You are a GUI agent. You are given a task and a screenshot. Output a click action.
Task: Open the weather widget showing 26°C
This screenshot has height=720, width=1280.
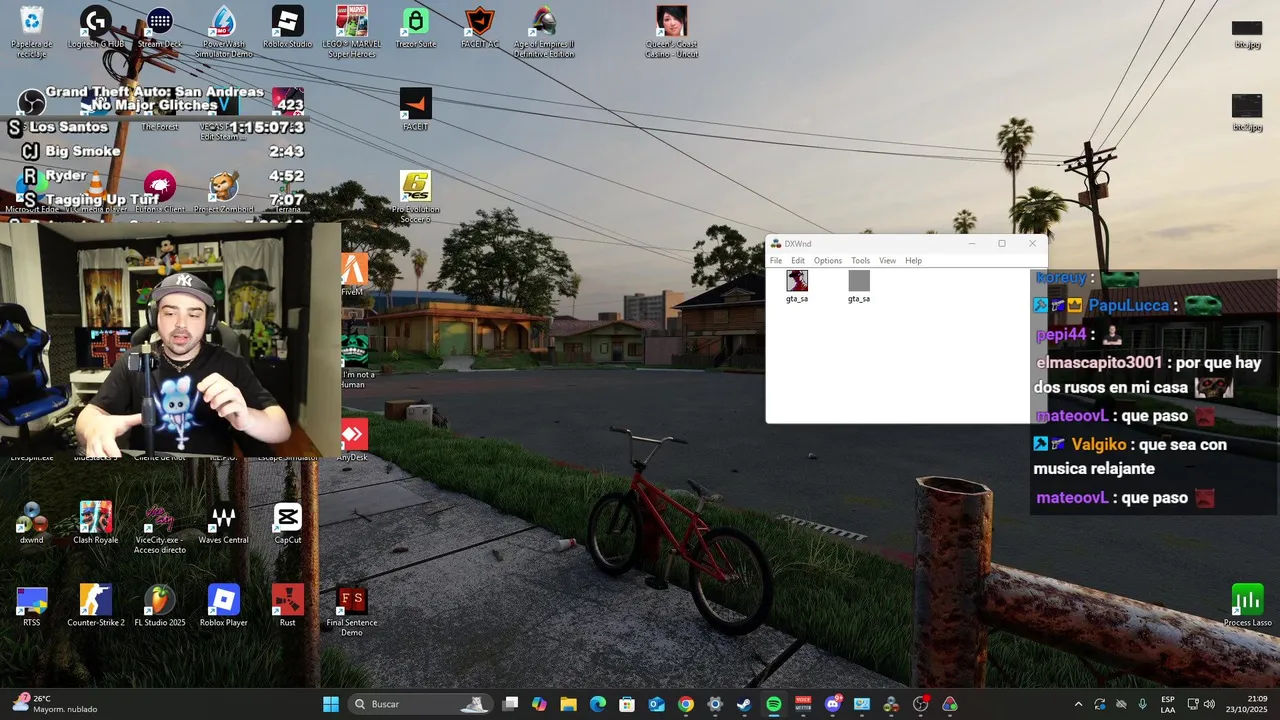[56, 704]
